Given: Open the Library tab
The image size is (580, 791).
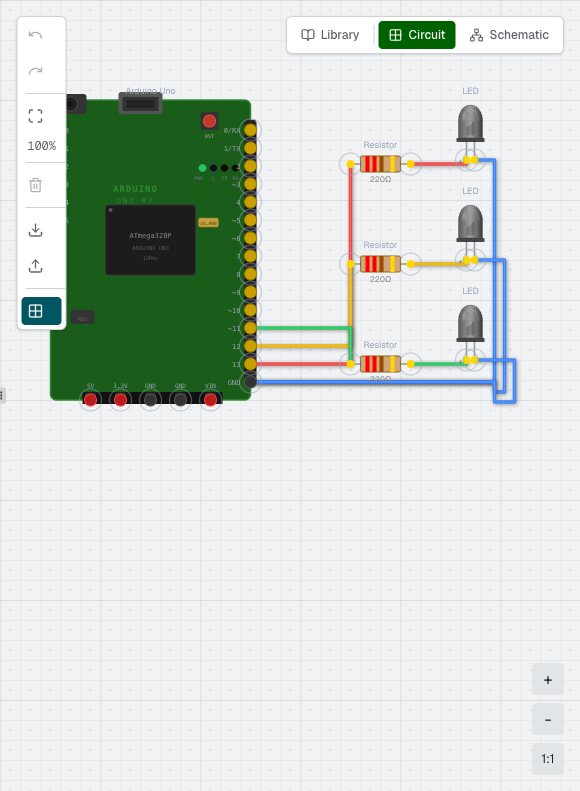Looking at the screenshot, I should [330, 35].
